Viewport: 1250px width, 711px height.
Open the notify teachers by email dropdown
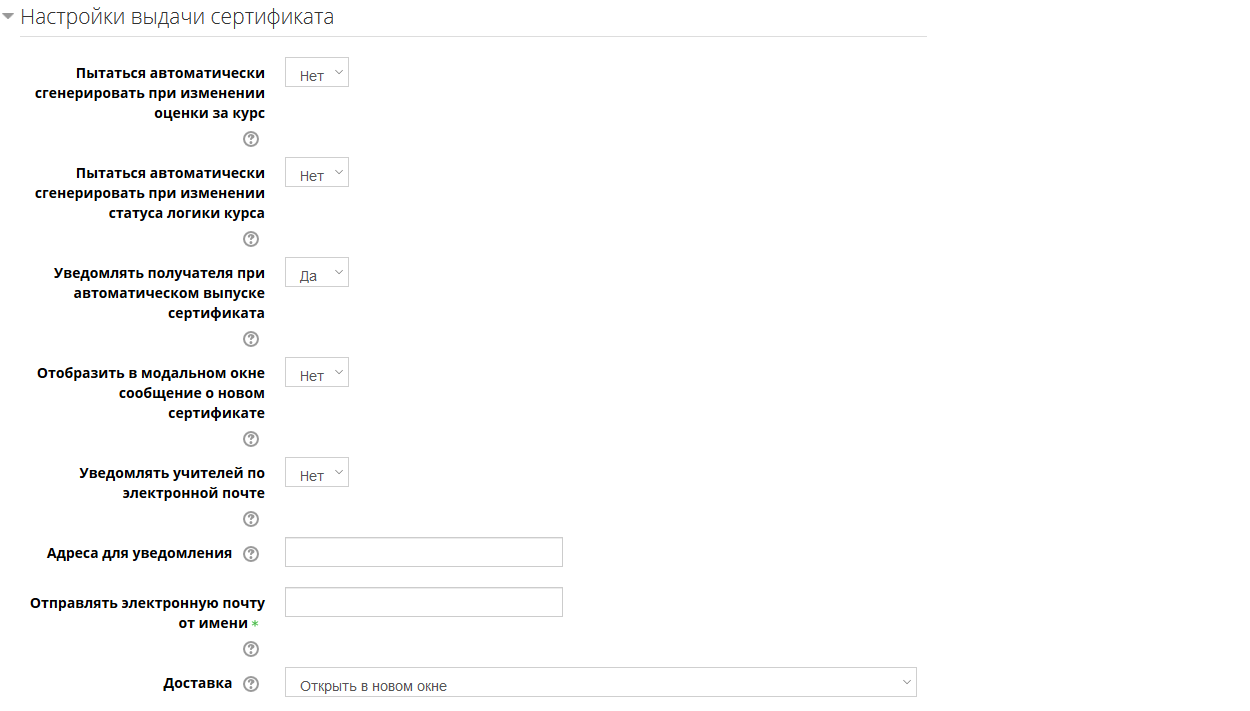click(x=317, y=473)
